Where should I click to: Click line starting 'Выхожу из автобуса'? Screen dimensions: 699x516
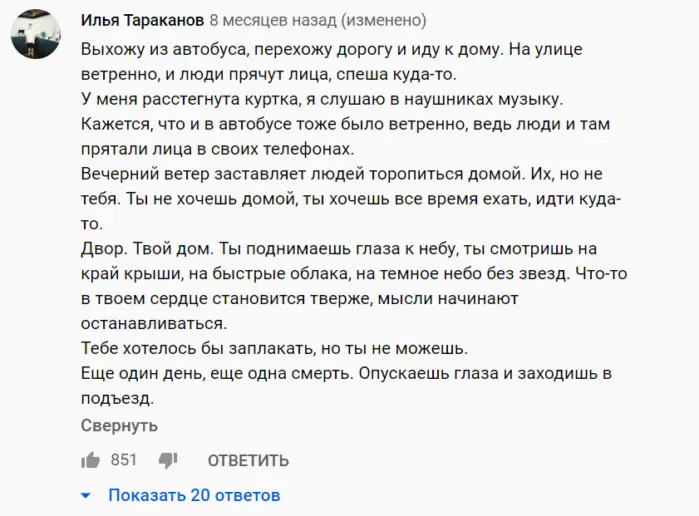[x=331, y=49]
